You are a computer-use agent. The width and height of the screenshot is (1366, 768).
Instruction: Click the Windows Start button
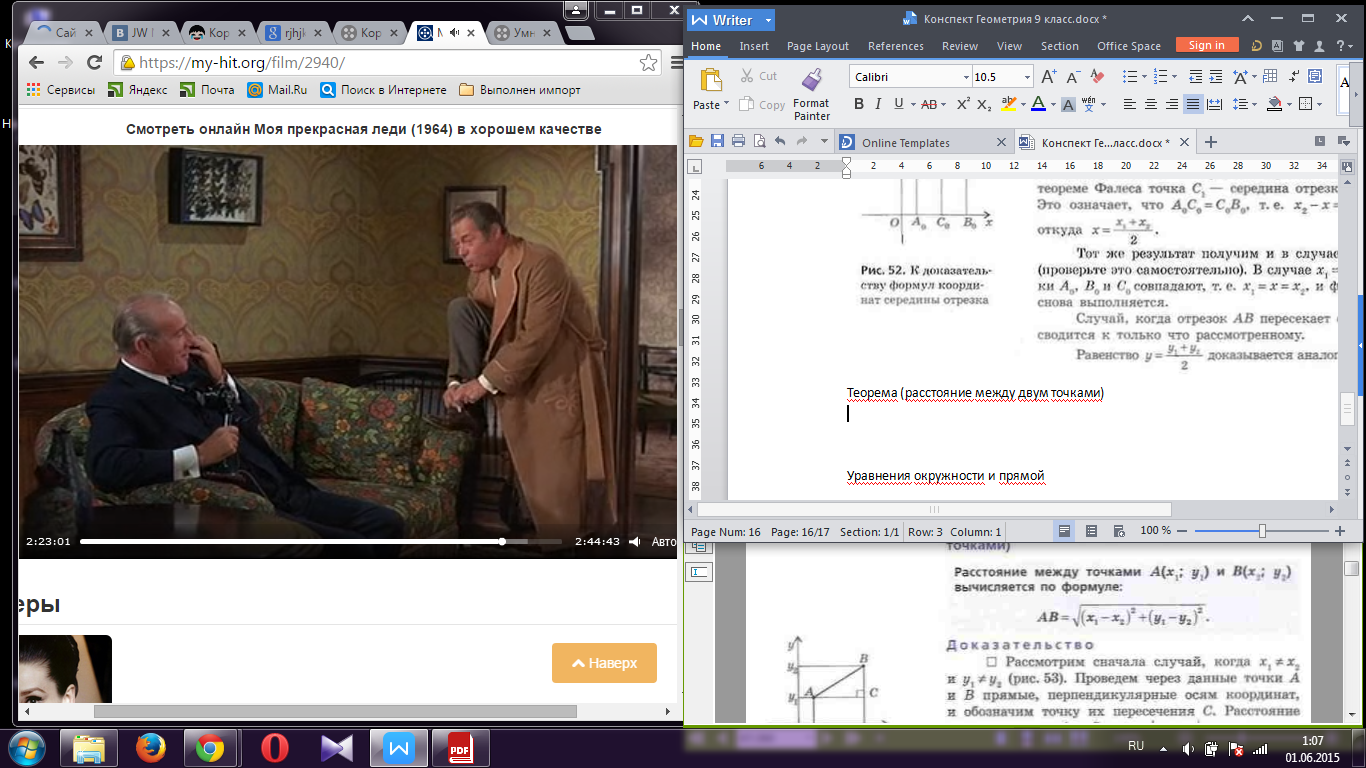[x=27, y=747]
